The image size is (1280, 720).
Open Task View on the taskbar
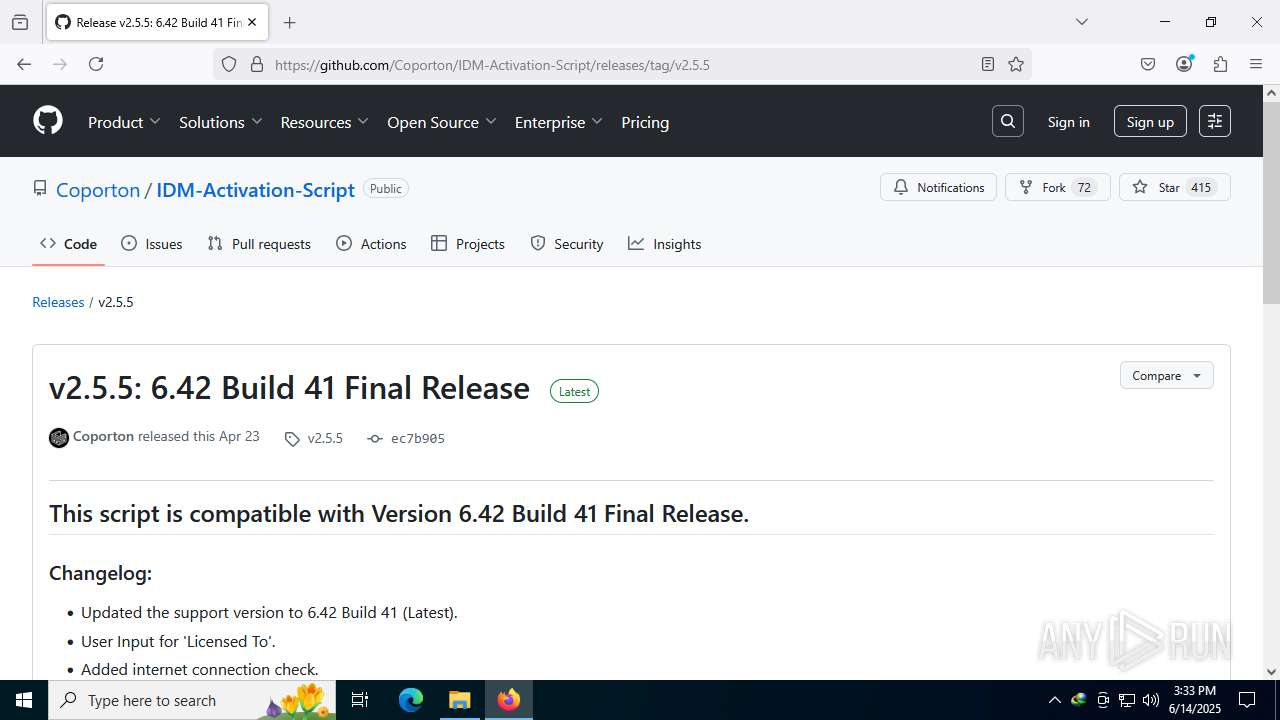(x=361, y=700)
